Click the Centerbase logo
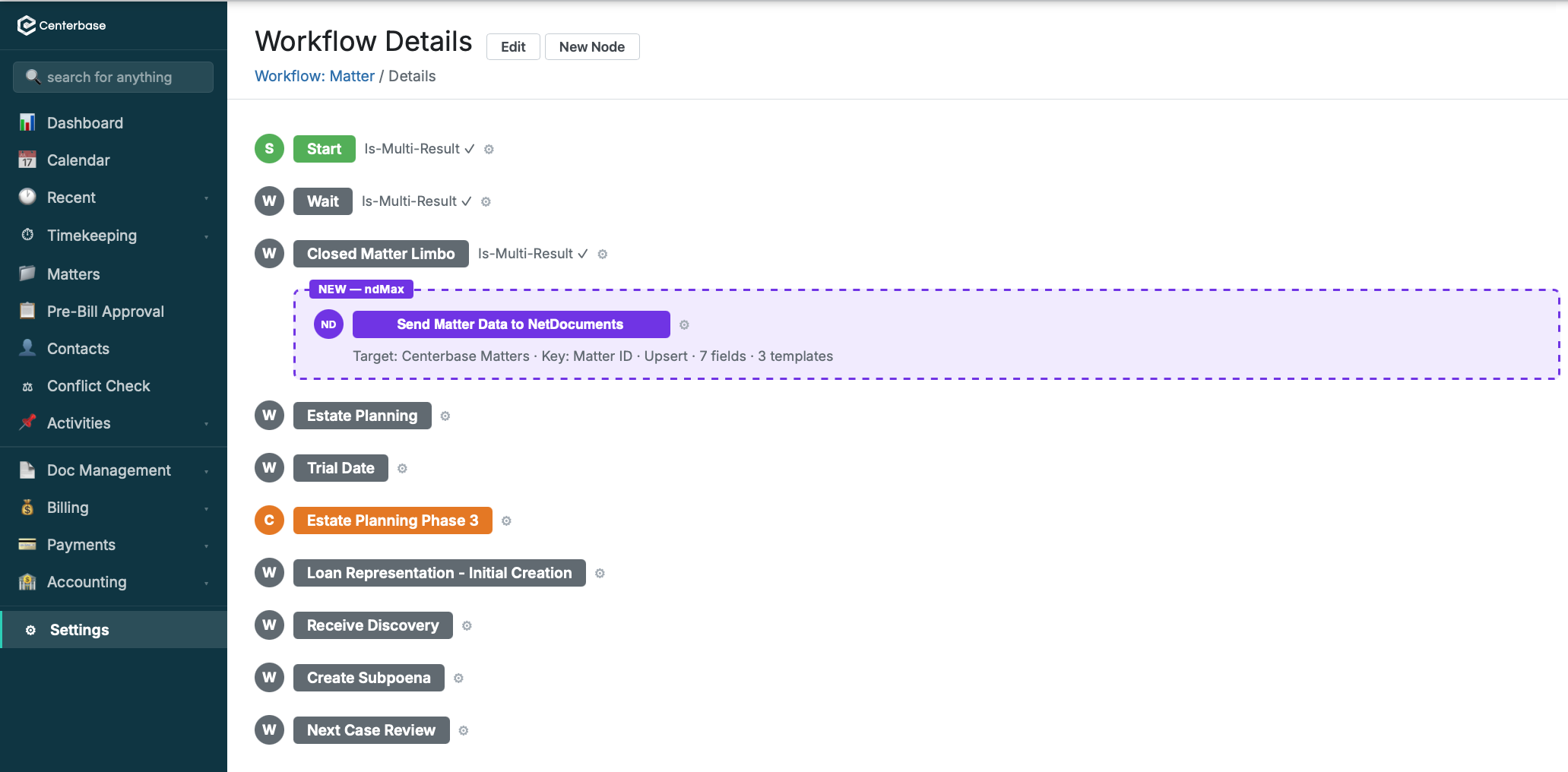The width and height of the screenshot is (1568, 772). [x=62, y=25]
